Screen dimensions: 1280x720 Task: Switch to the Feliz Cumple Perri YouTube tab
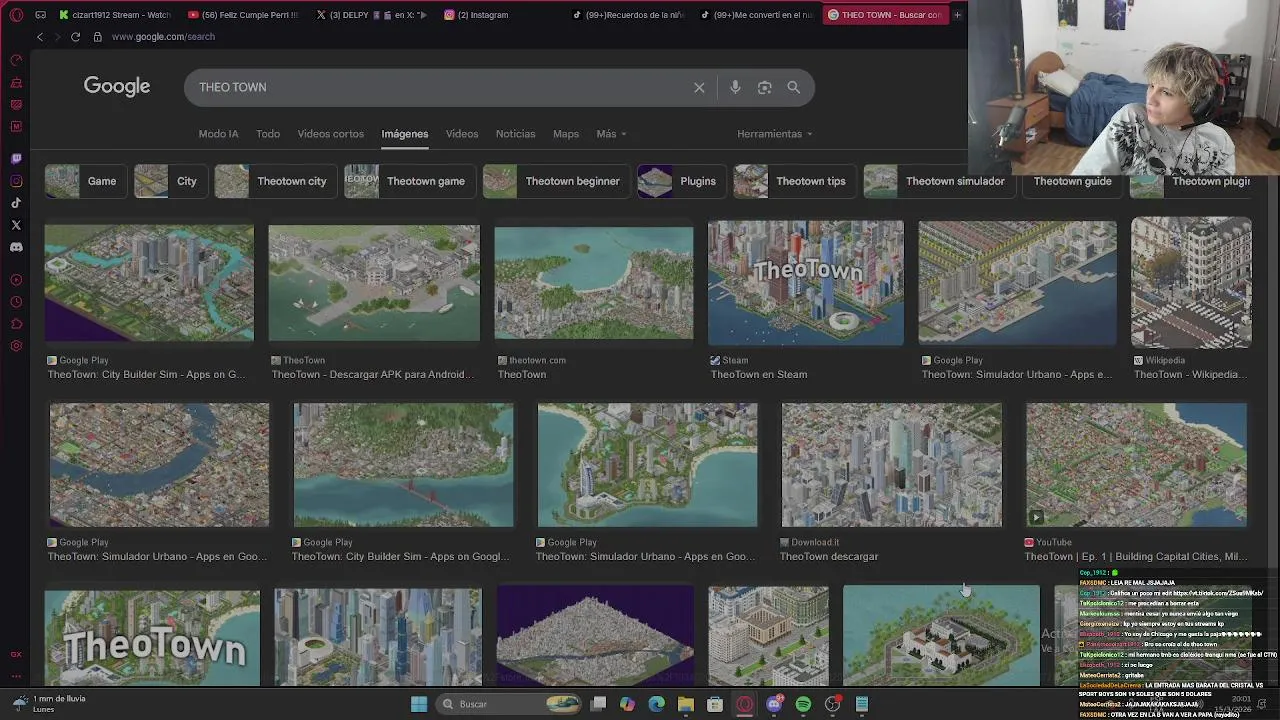[243, 15]
